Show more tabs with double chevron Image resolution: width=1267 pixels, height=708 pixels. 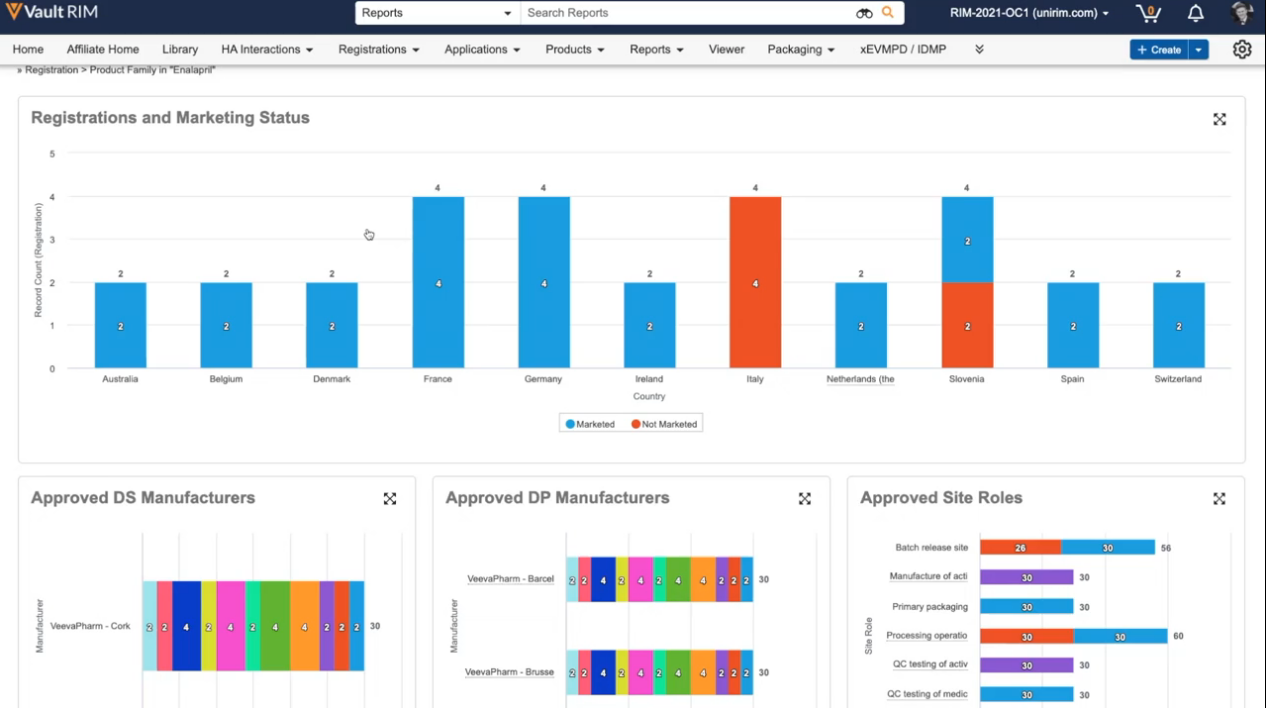(979, 49)
